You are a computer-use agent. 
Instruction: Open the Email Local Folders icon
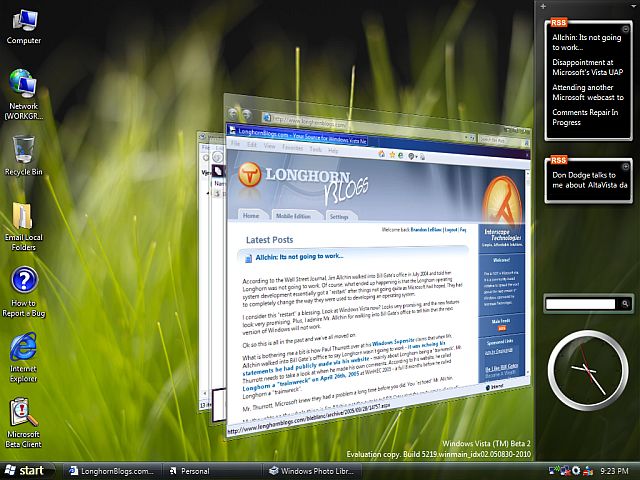coord(23,218)
